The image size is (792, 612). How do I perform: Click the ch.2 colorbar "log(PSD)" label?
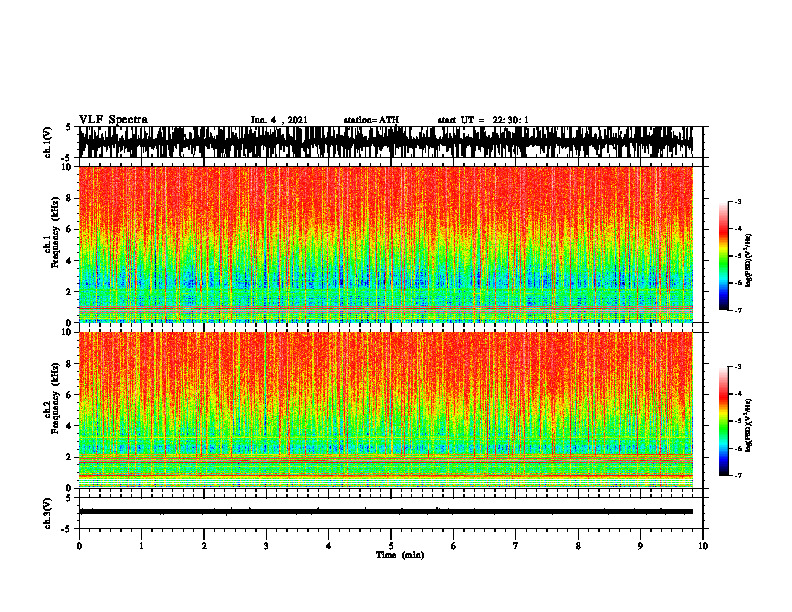tap(749, 425)
